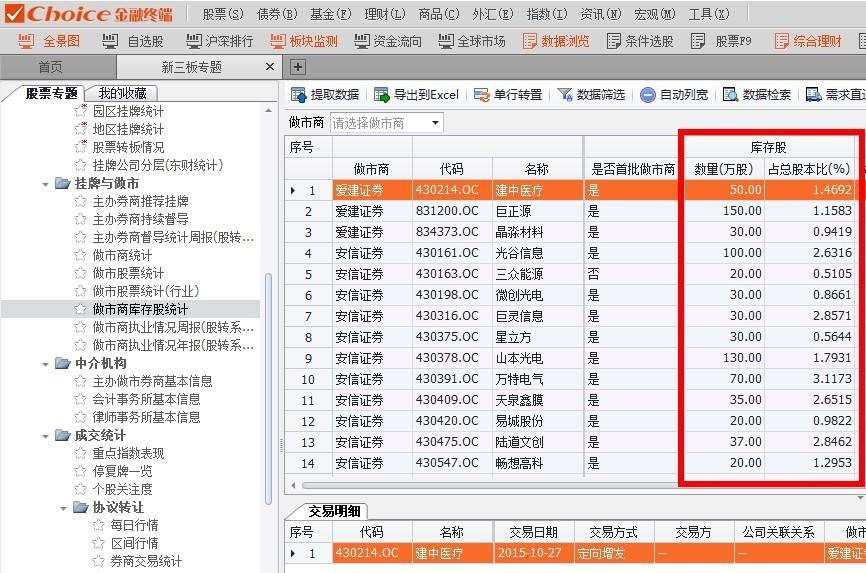
Task: Click 数据筛选 data filter button
Action: pyautogui.click(x=591, y=94)
